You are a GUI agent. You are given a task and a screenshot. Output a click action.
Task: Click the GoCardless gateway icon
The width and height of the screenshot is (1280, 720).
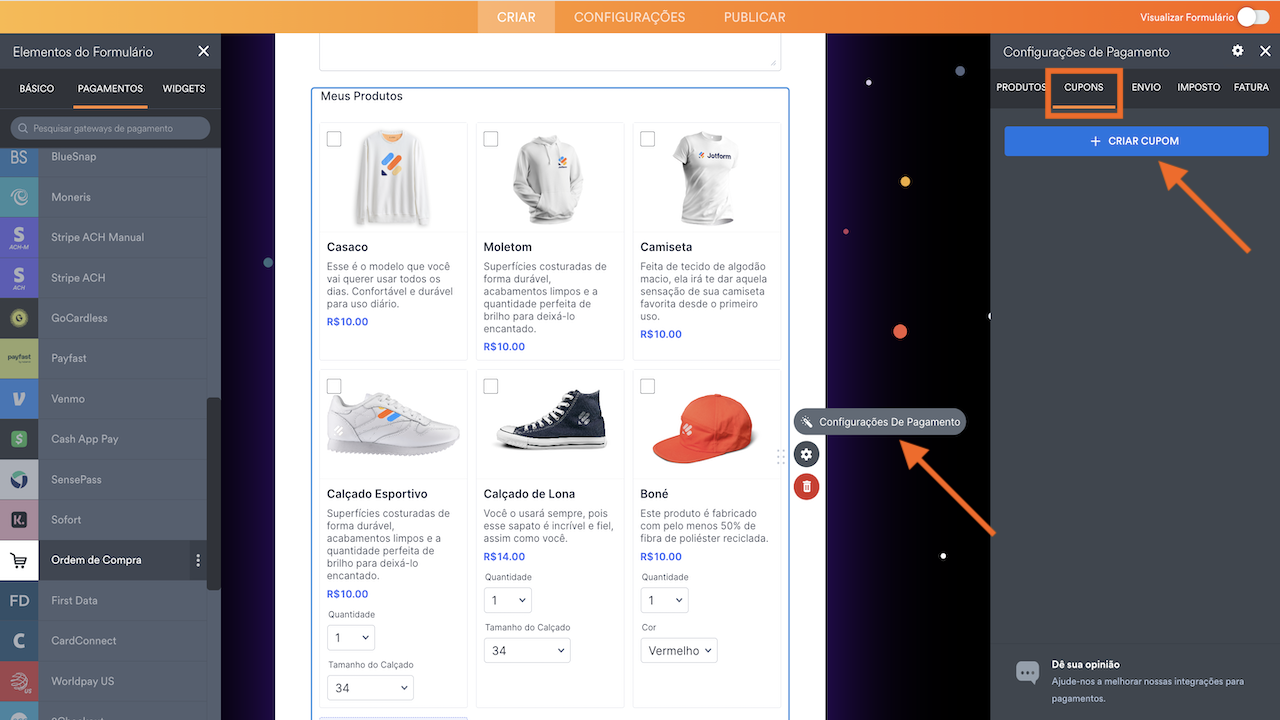pos(19,318)
